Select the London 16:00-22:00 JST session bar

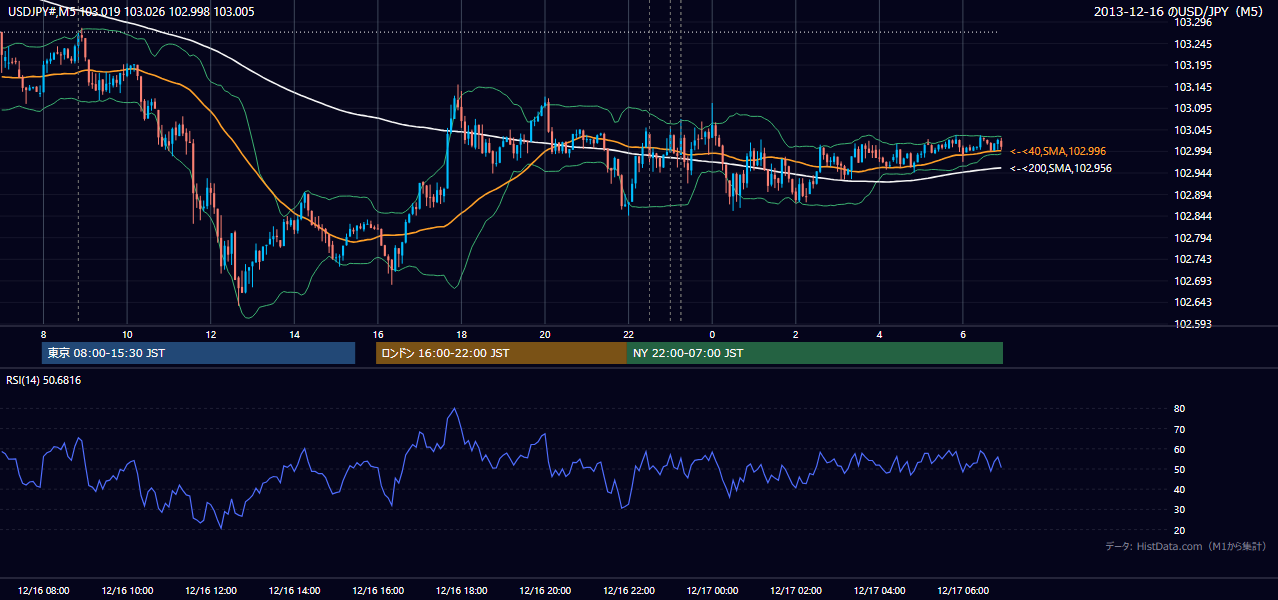(501, 353)
